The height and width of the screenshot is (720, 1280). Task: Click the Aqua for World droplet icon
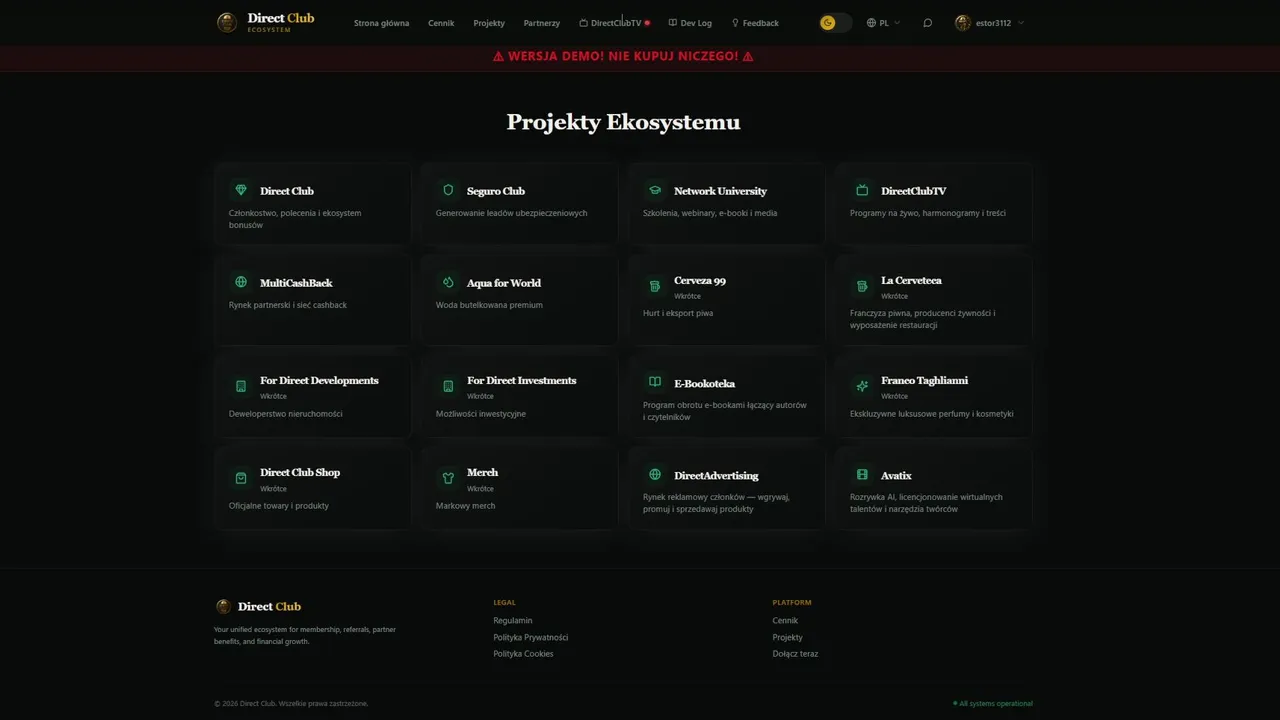pos(448,282)
